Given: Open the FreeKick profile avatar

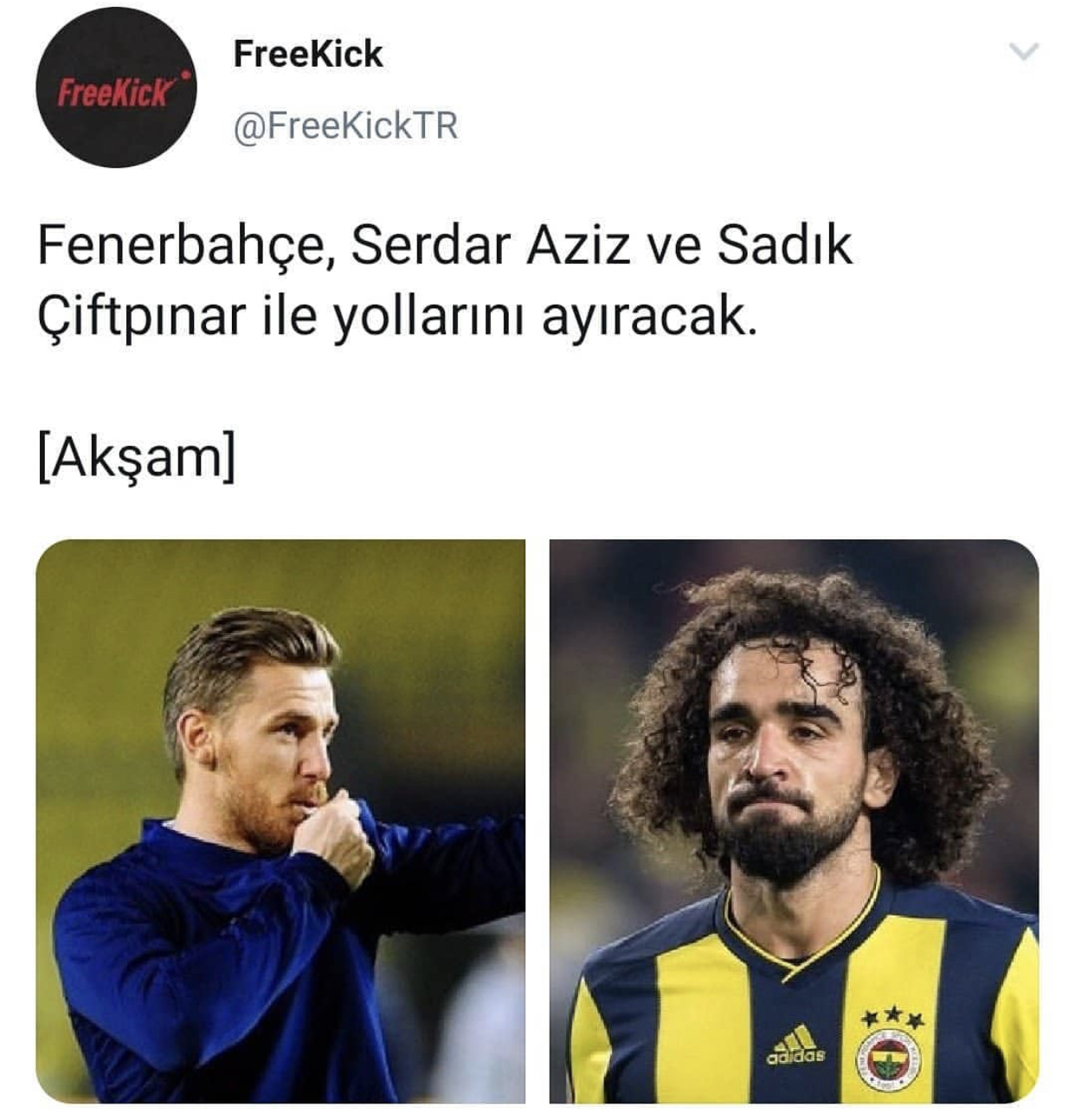Looking at the screenshot, I should pyautogui.click(x=116, y=87).
